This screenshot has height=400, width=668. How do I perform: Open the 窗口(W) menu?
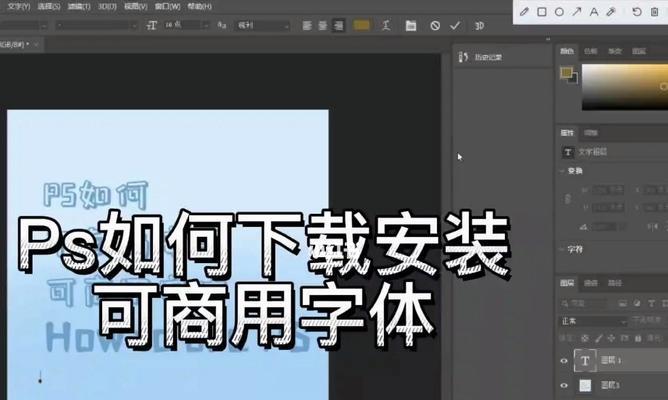(x=167, y=6)
